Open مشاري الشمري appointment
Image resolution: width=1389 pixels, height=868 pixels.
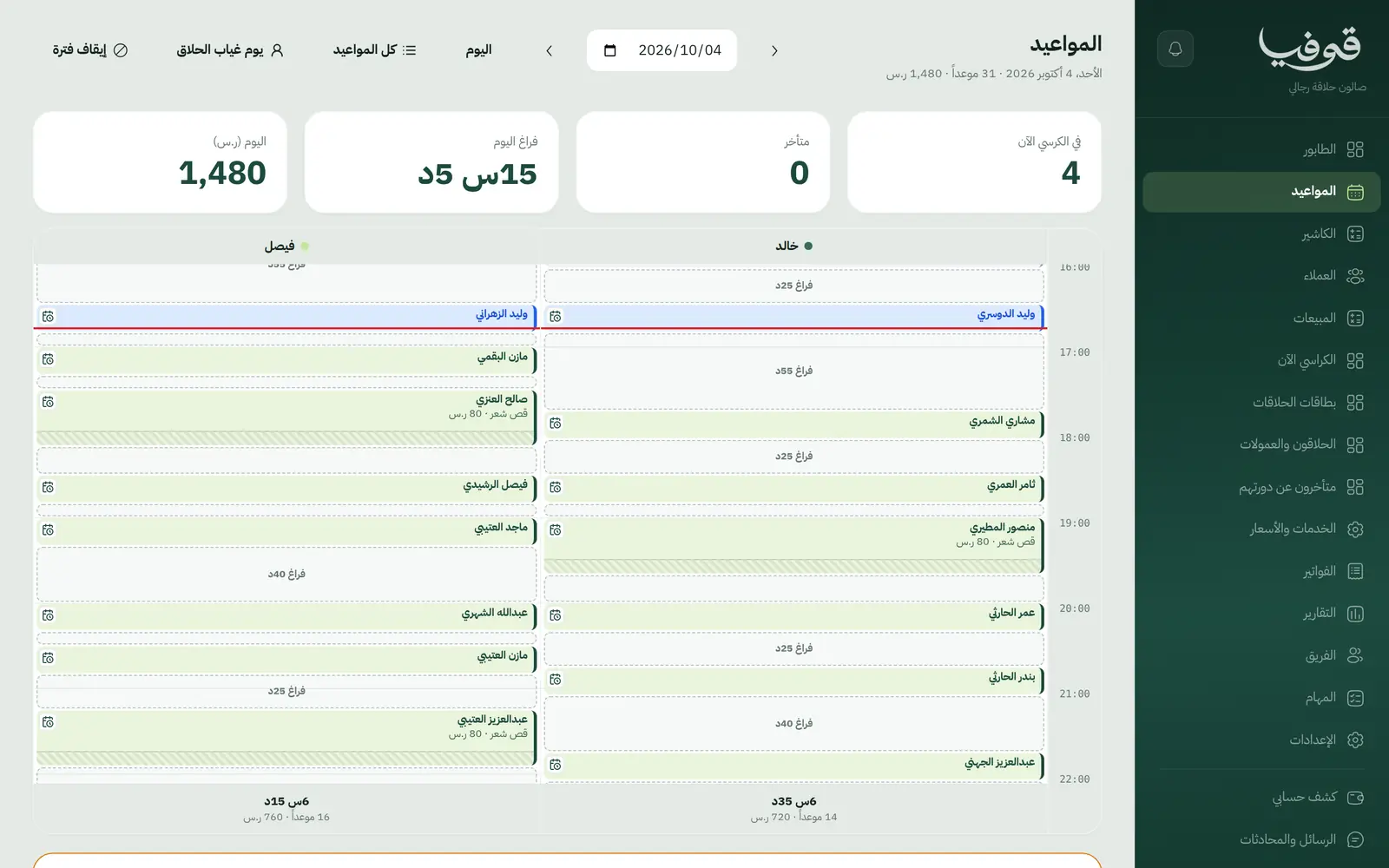[793, 424]
